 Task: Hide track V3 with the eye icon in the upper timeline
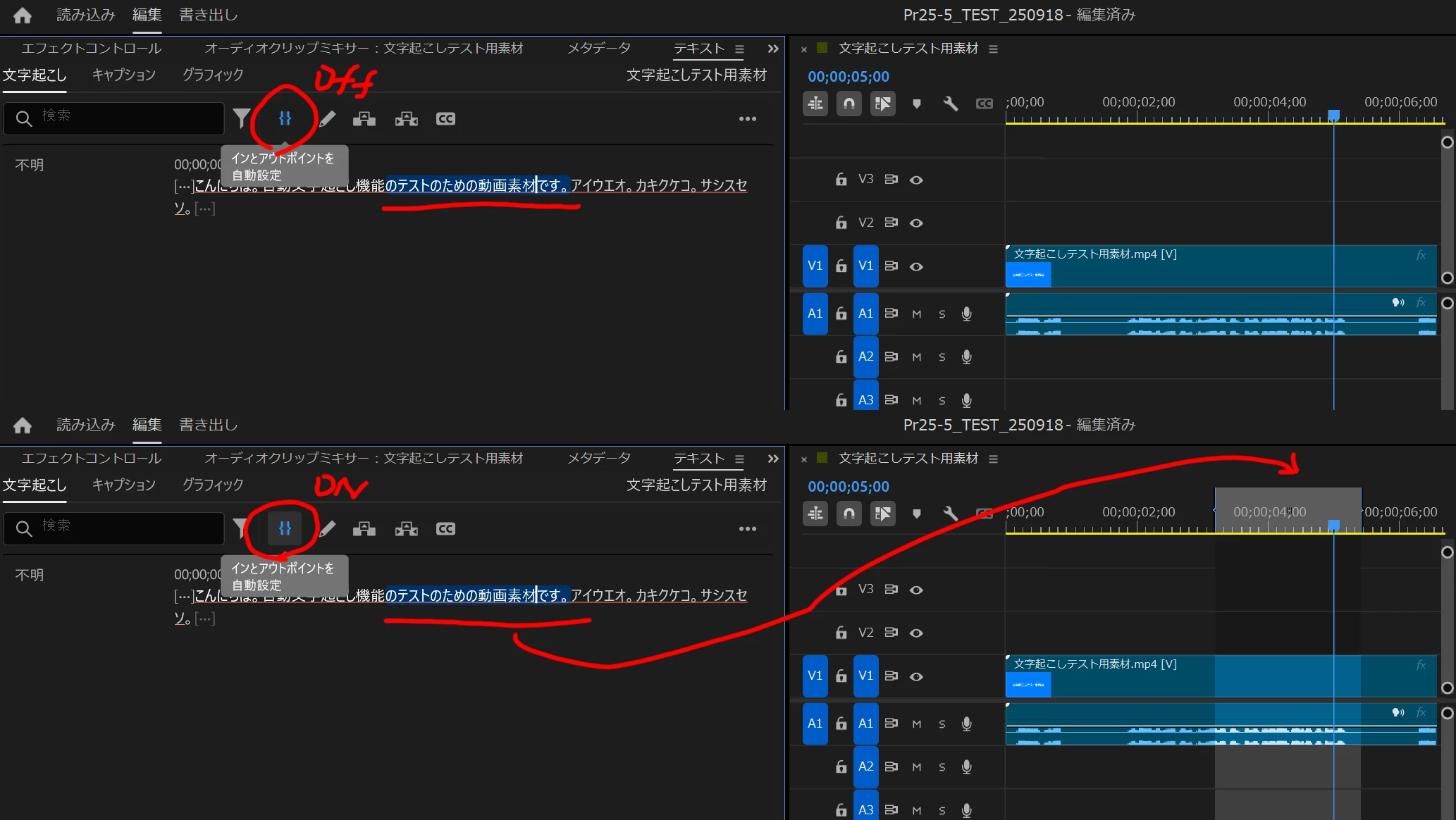916,180
